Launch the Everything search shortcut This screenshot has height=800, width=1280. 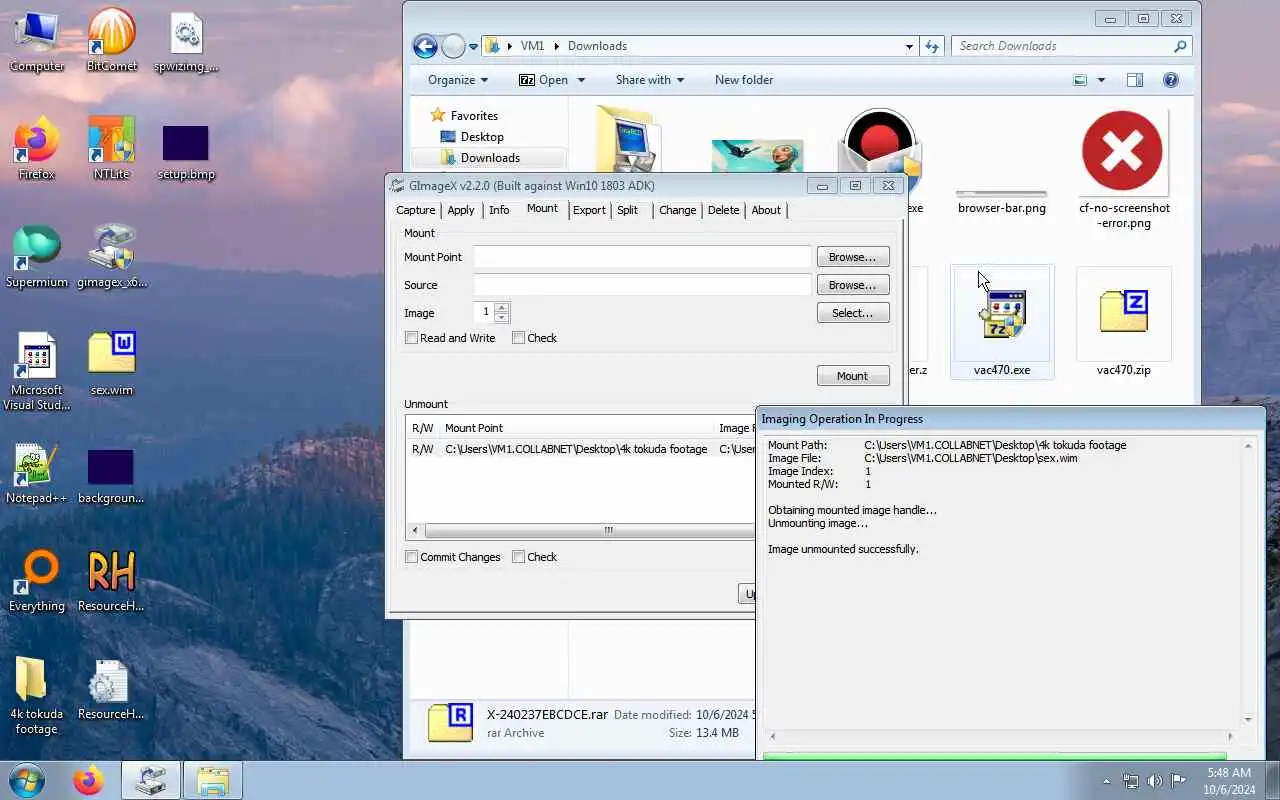click(x=37, y=580)
